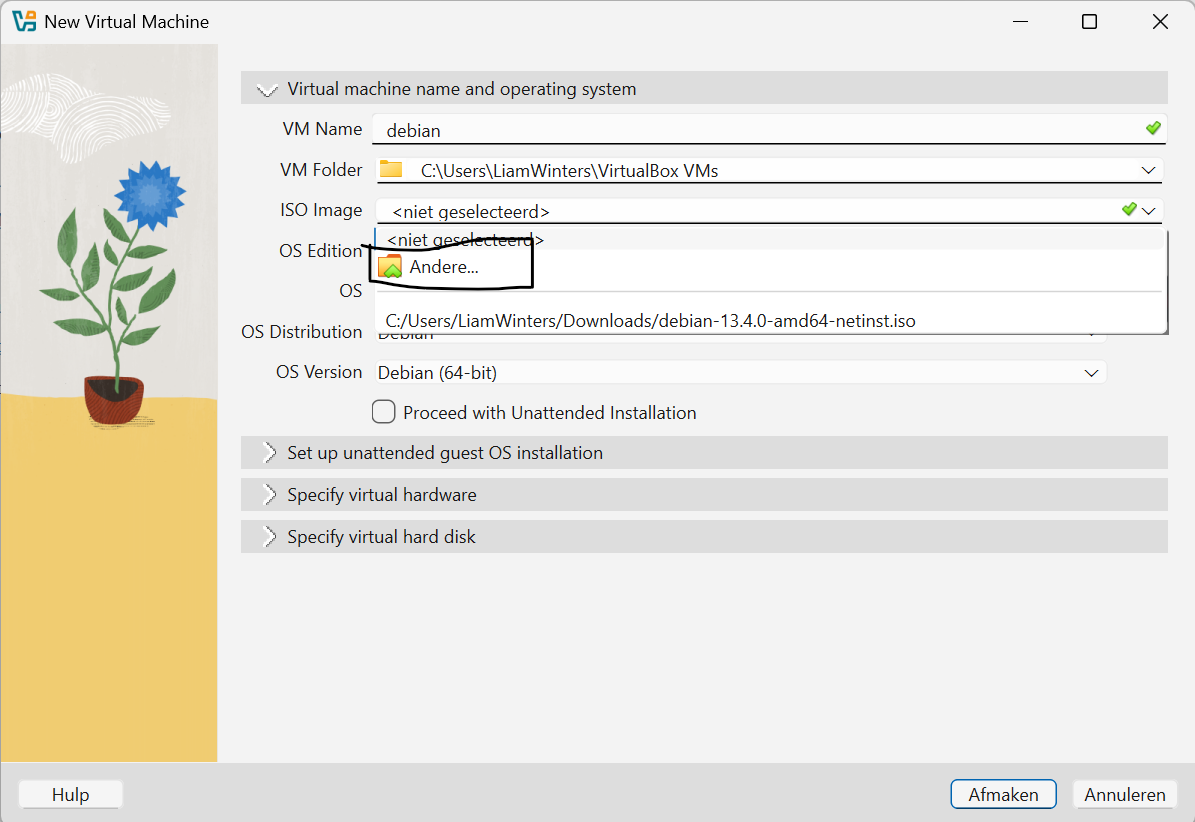The height and width of the screenshot is (822, 1195).
Task: Click green checkmark in VM Name field
Action: tap(1153, 128)
